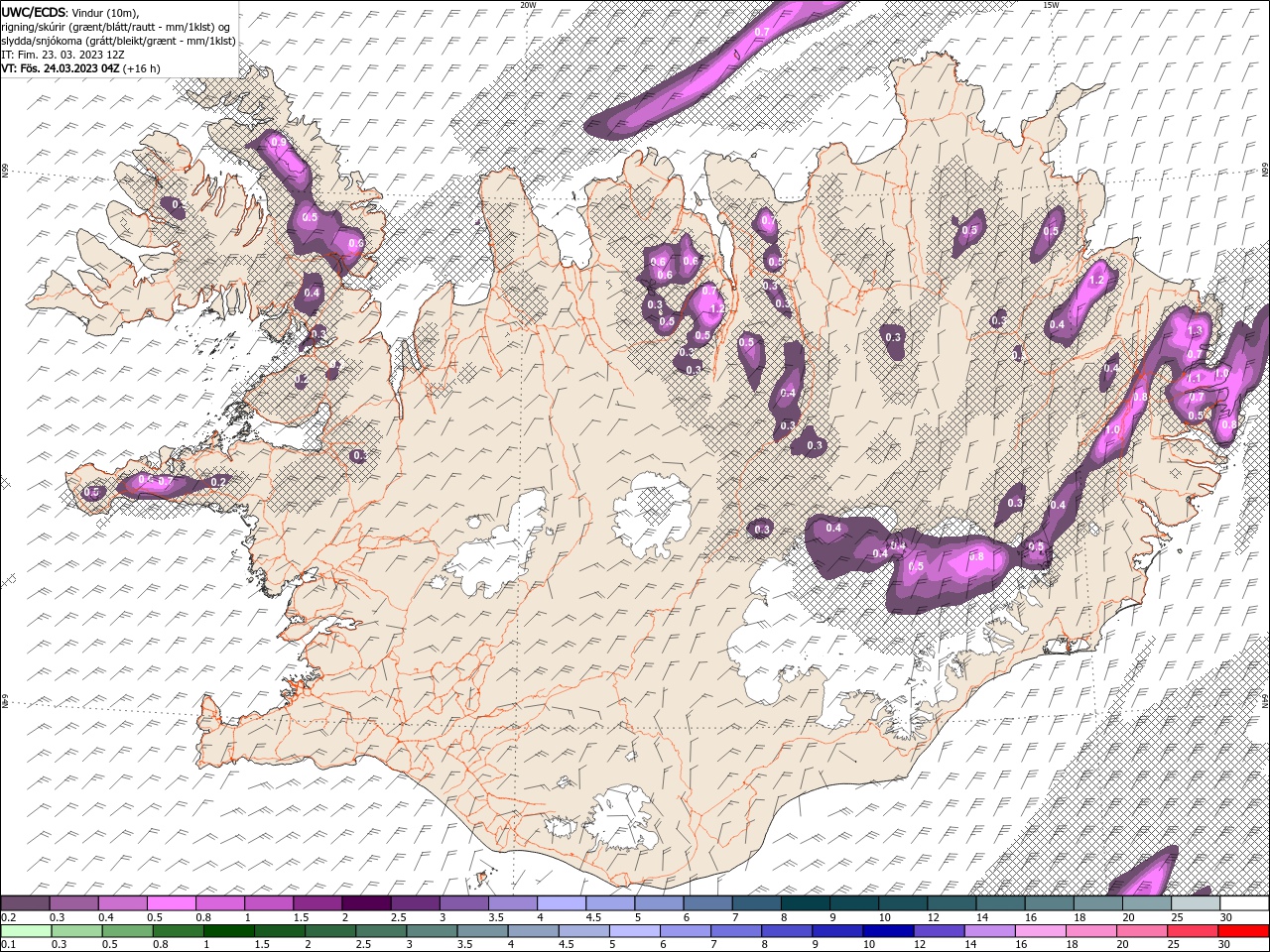Screen dimensions: 1270x952
Task: Click the pale green 0.1 swatch in the green legend row
Action: tap(25, 931)
